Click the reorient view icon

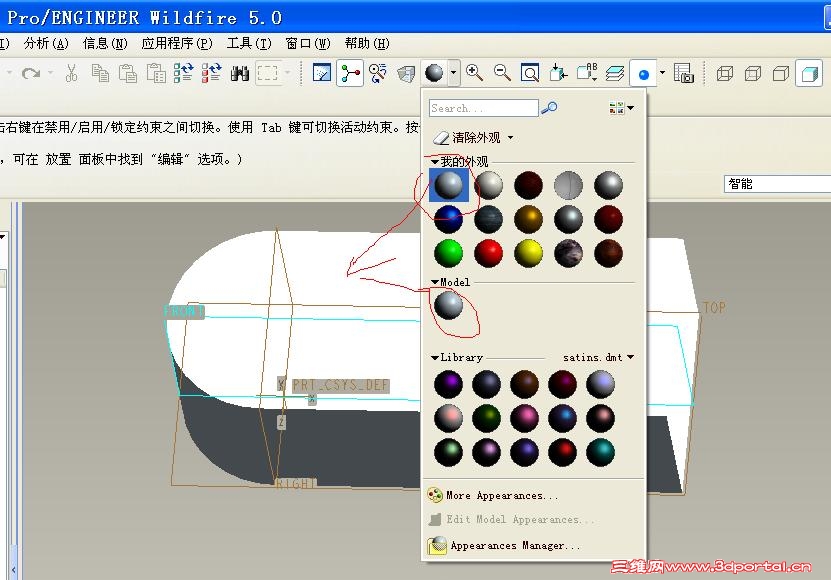[558, 73]
